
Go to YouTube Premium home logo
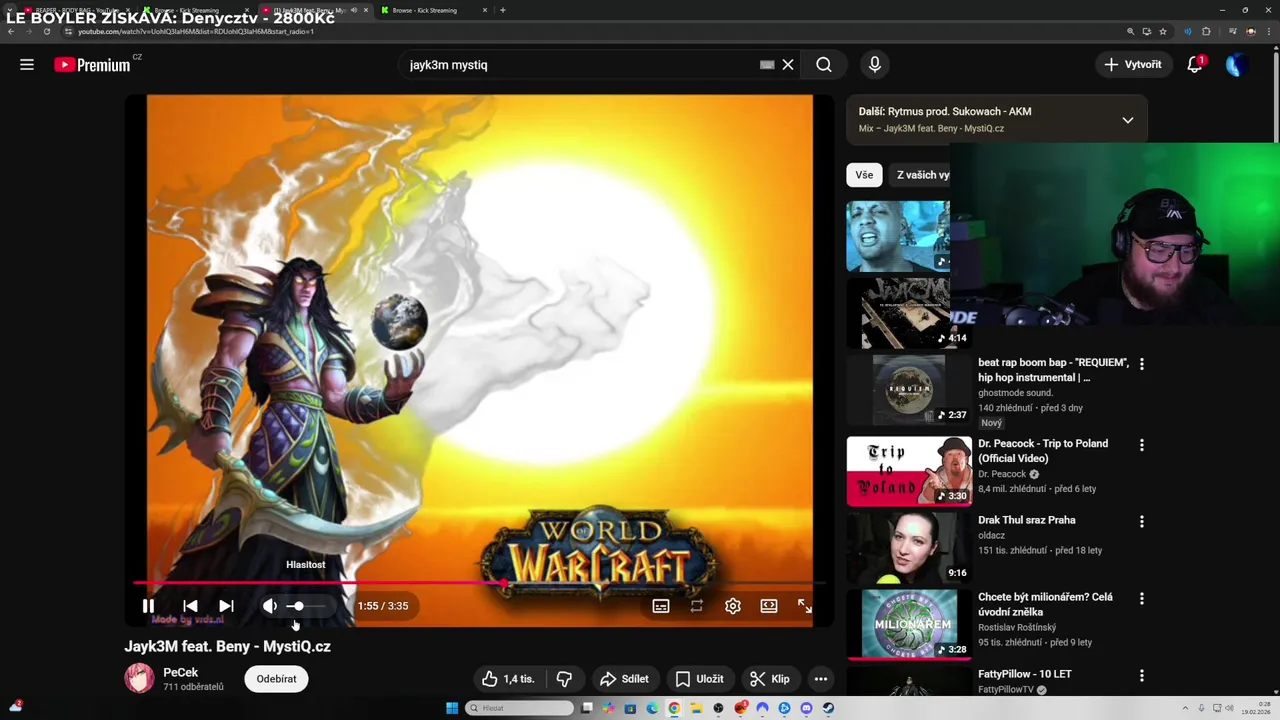[x=92, y=65]
